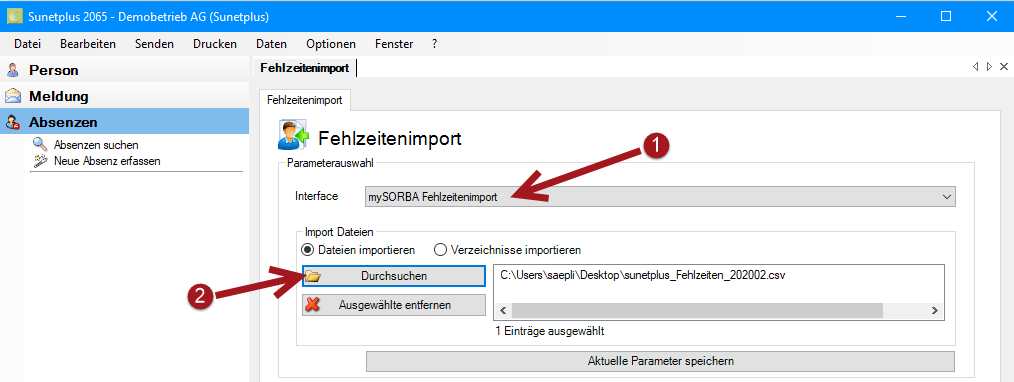Select the sunetplus_Fehlzeiten_202002.csv entry
This screenshot has height=382, width=1014.
coord(643,275)
